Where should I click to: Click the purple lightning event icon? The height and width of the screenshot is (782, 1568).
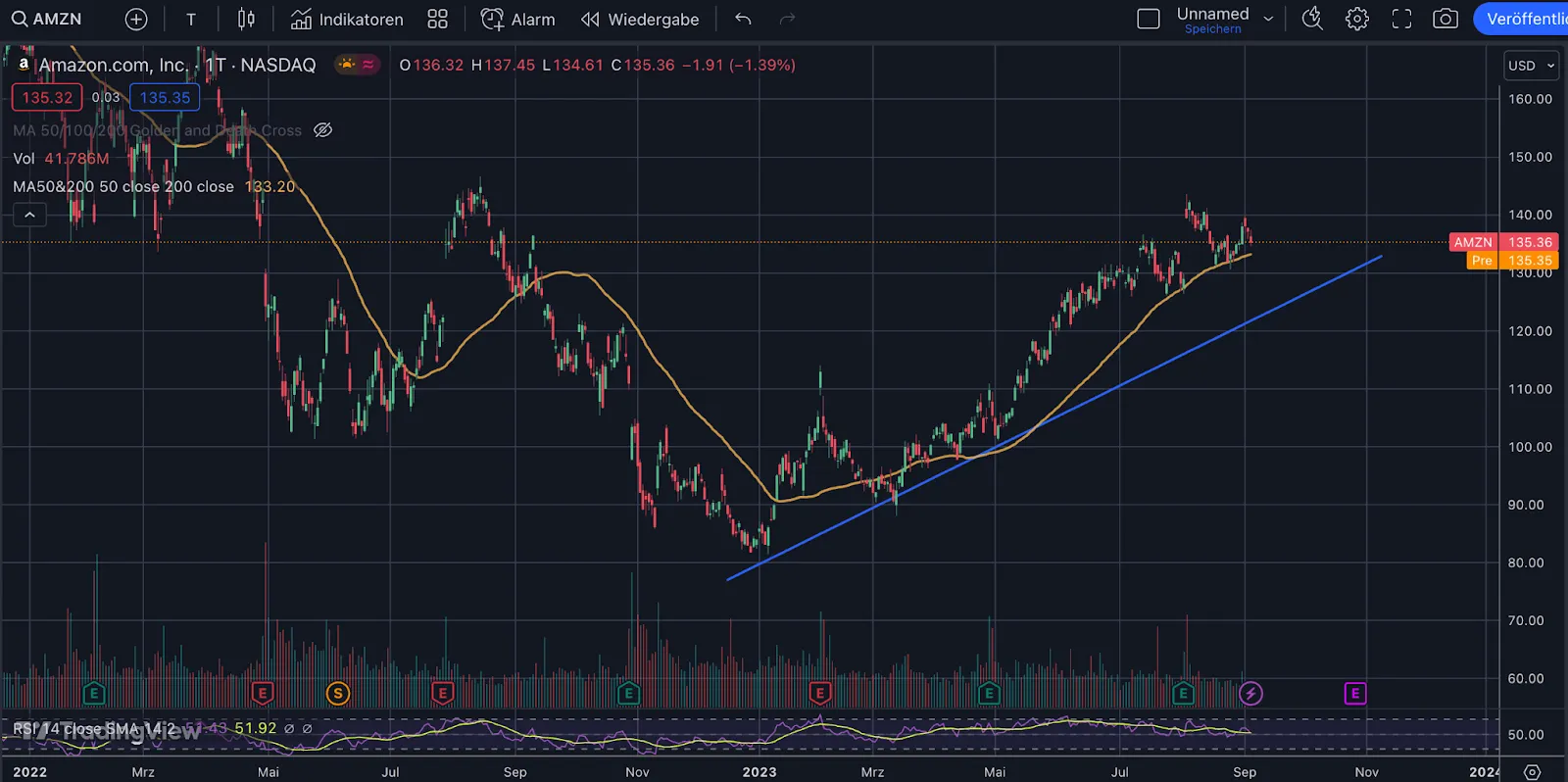click(x=1250, y=694)
